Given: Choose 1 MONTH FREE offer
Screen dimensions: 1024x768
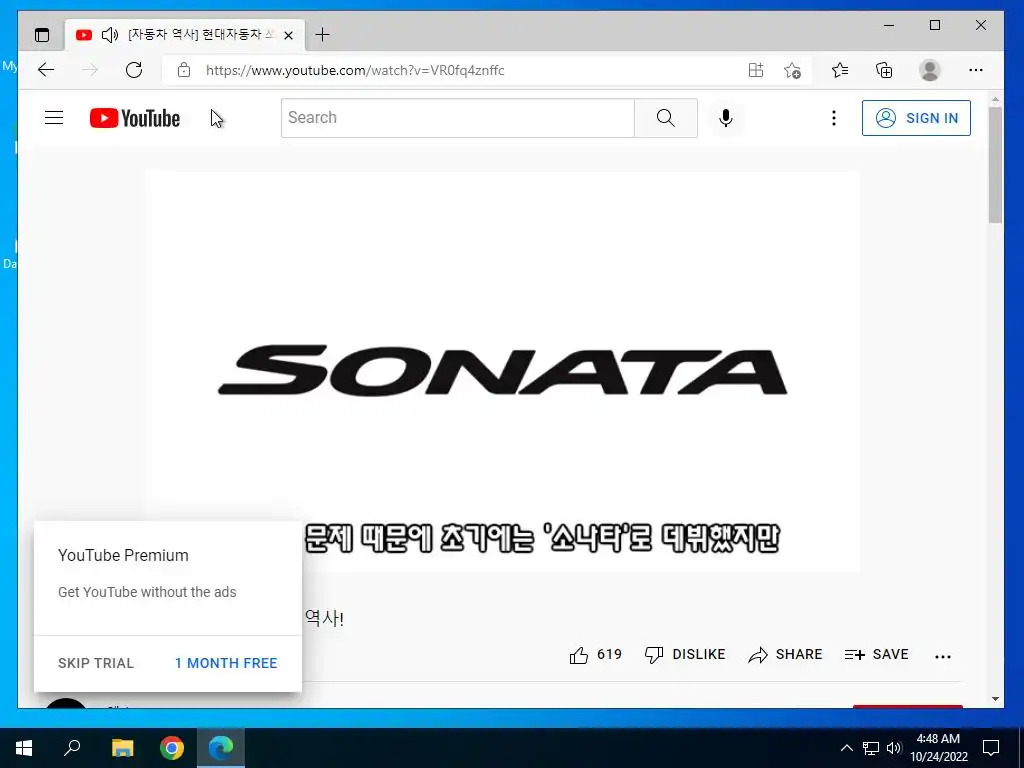Looking at the screenshot, I should (x=226, y=664).
